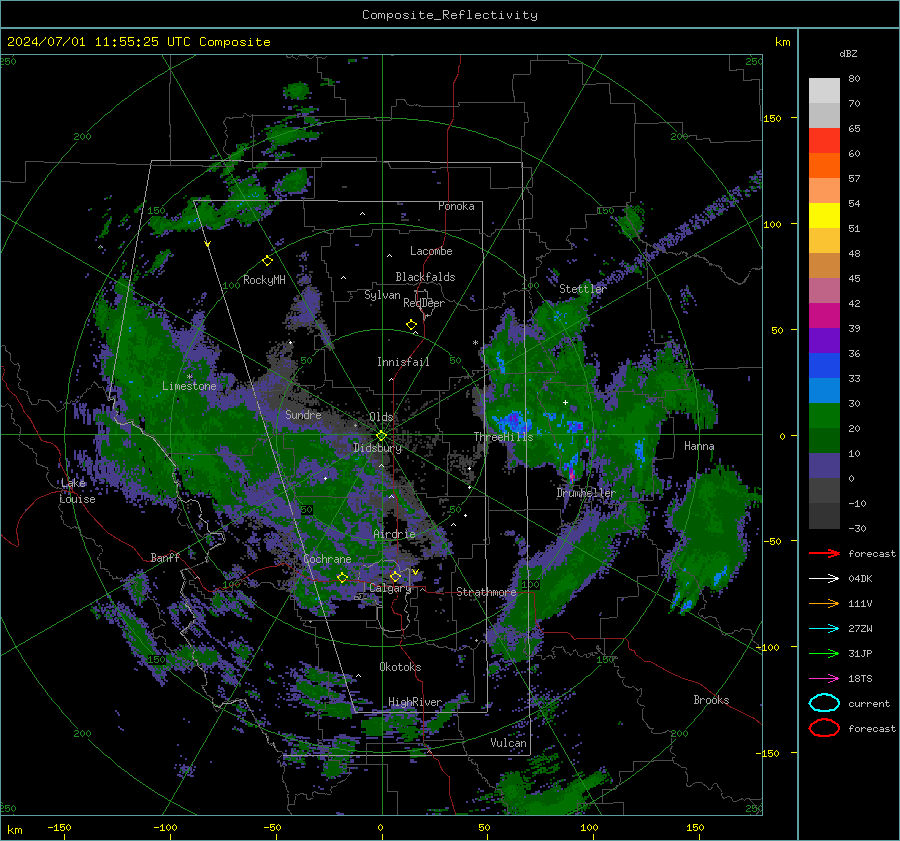Click the Drumheller city label
Screen dimensions: 900x841
click(x=586, y=493)
